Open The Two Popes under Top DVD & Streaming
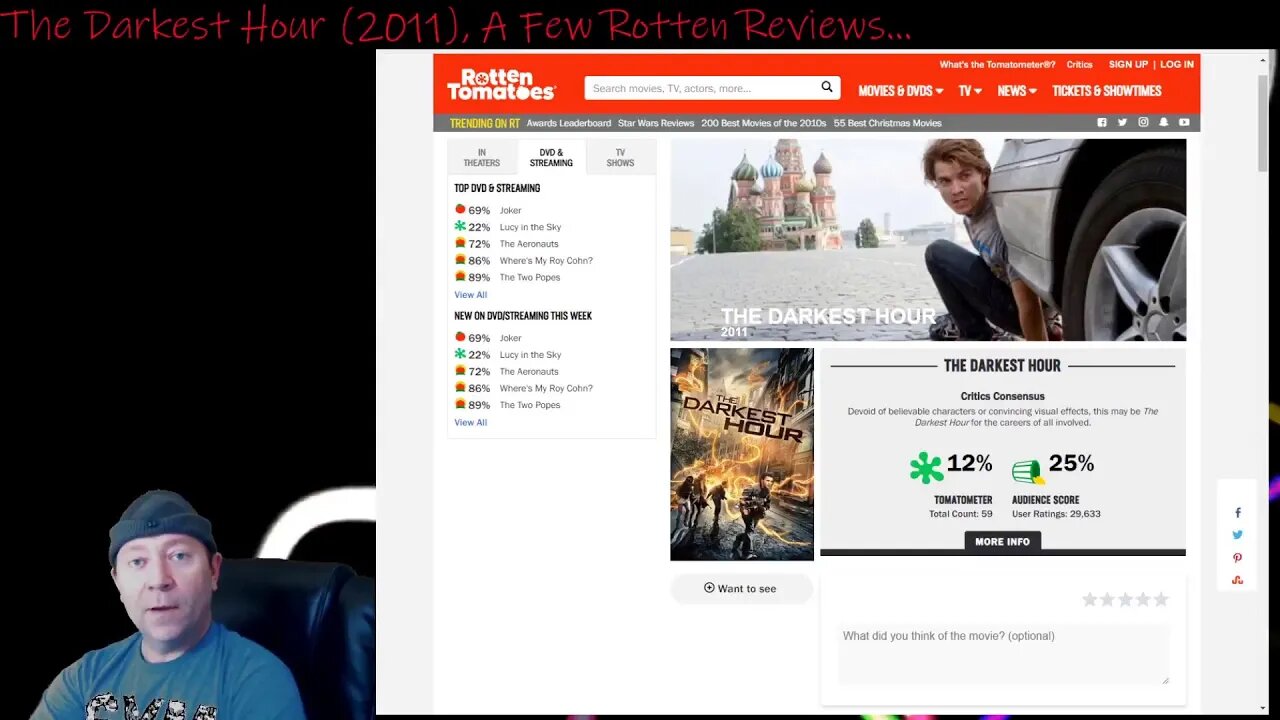The height and width of the screenshot is (720, 1280). coord(530,277)
